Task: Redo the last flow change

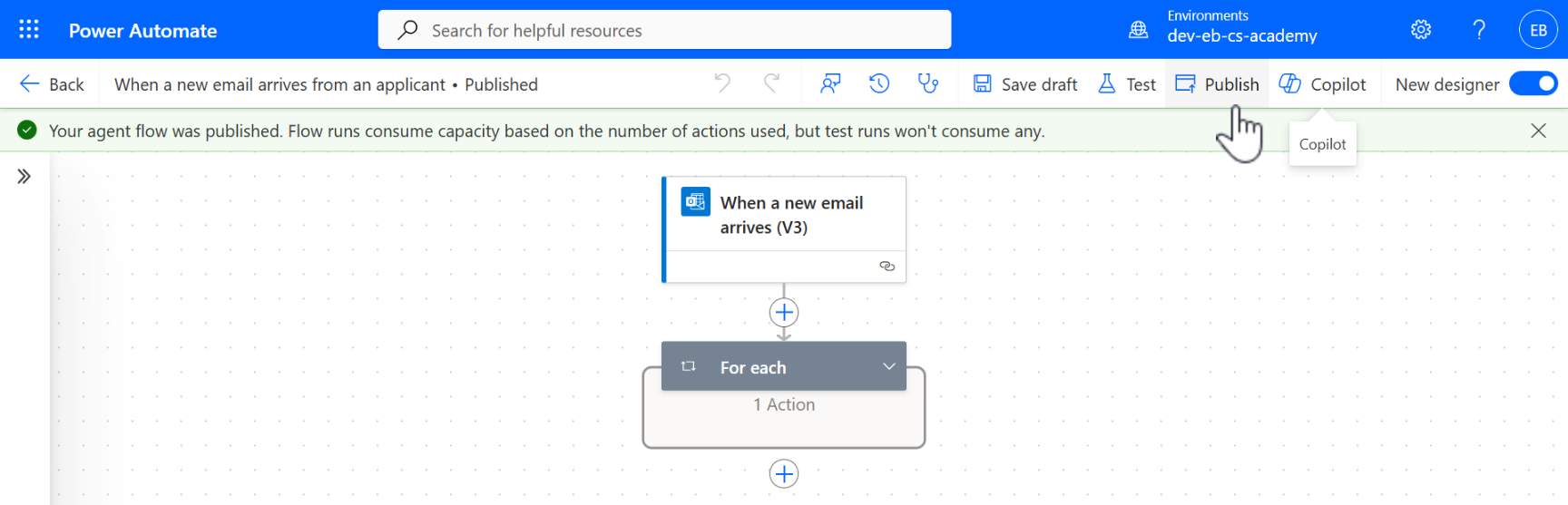Action: [771, 83]
